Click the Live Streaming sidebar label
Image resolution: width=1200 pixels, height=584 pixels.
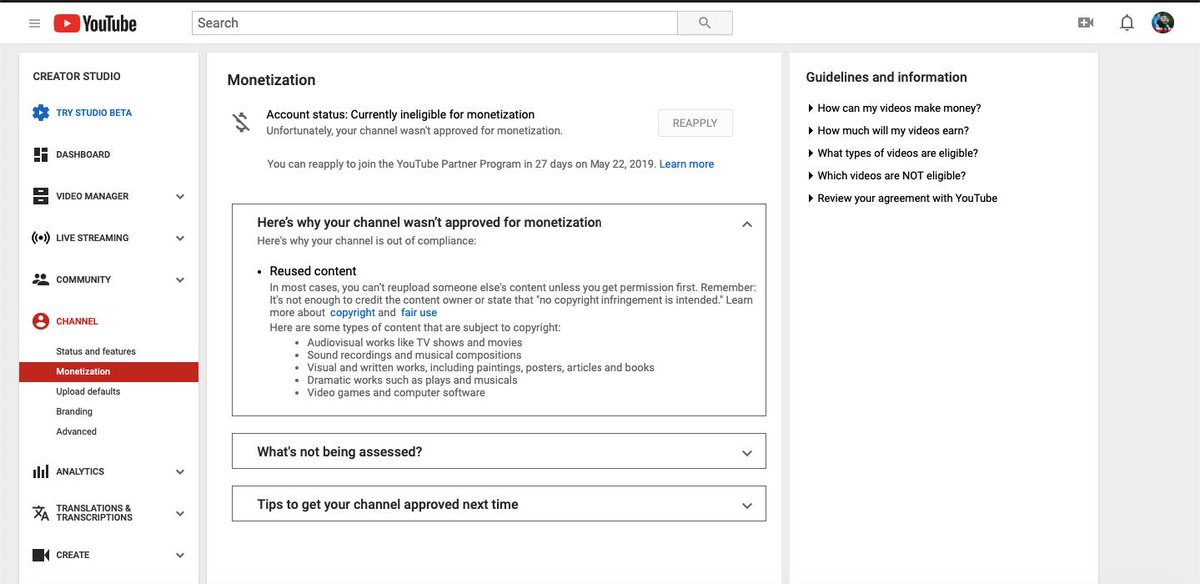click(92, 238)
